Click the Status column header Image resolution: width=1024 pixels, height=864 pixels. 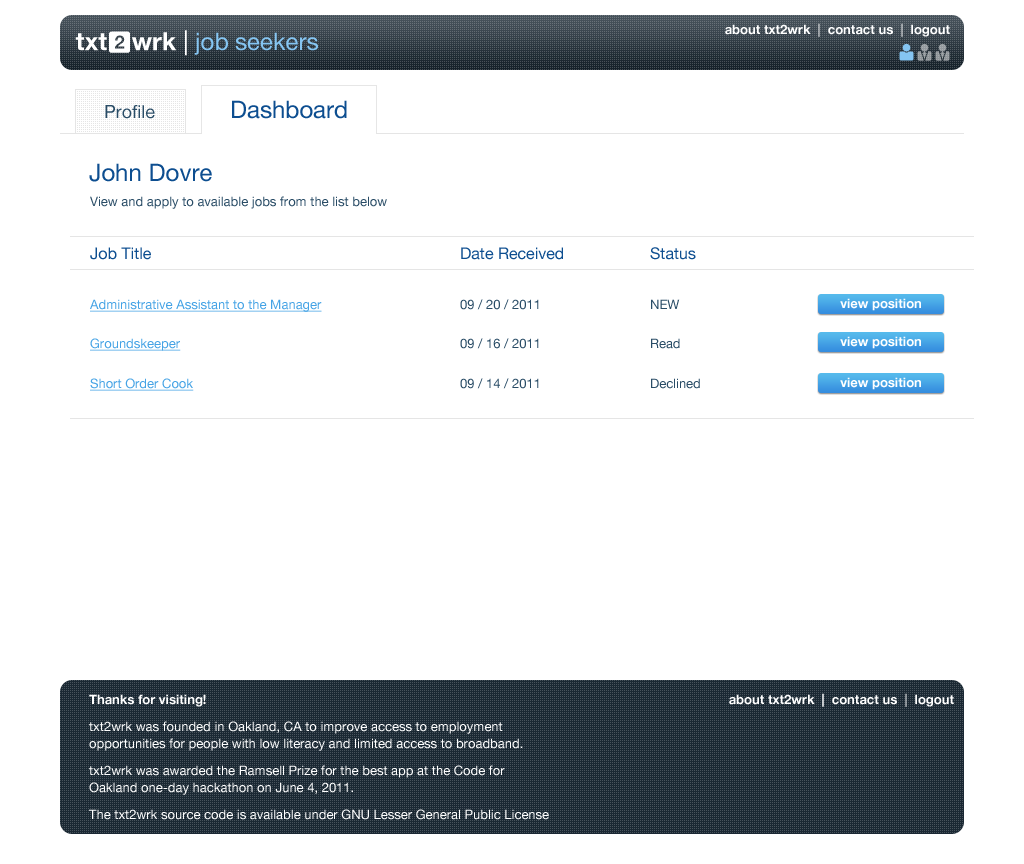[673, 254]
